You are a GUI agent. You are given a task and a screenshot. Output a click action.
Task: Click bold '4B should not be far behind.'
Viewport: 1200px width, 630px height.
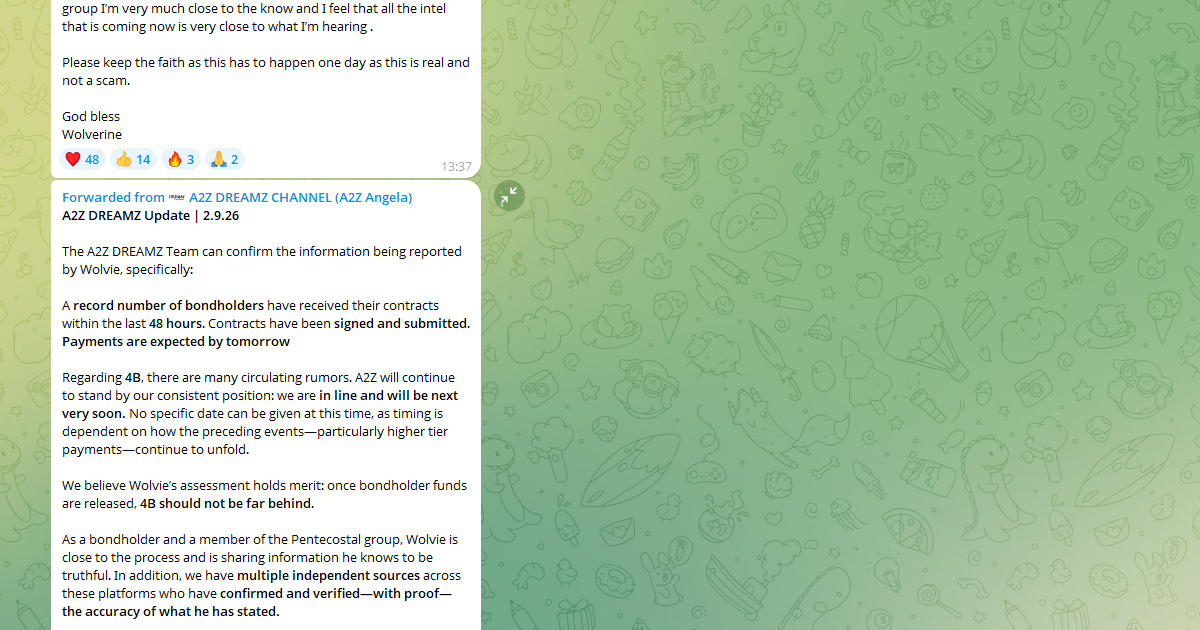click(227, 503)
